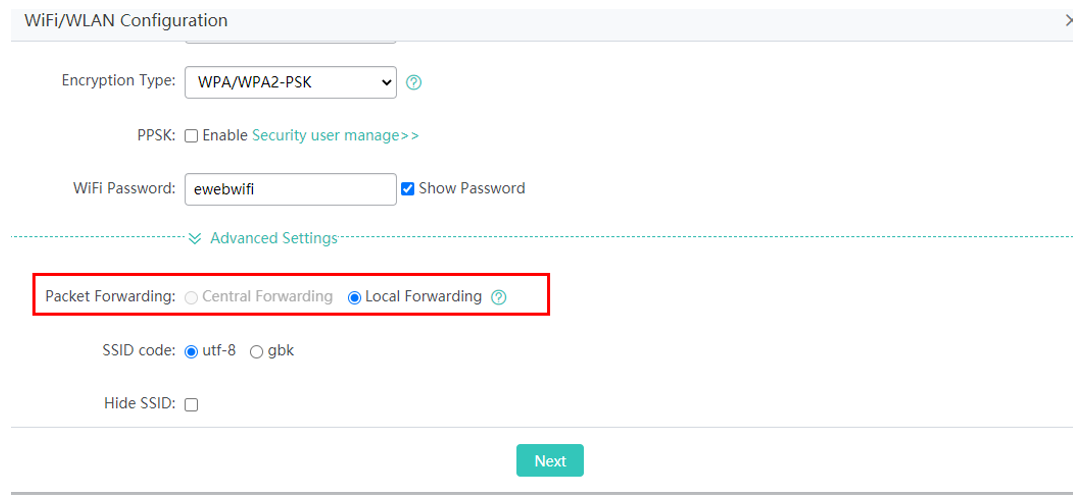Uncheck the Show Password checkbox

coord(408,188)
